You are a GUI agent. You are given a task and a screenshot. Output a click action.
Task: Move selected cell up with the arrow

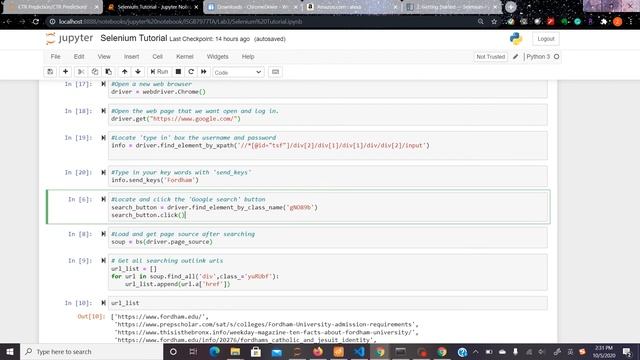click(124, 72)
